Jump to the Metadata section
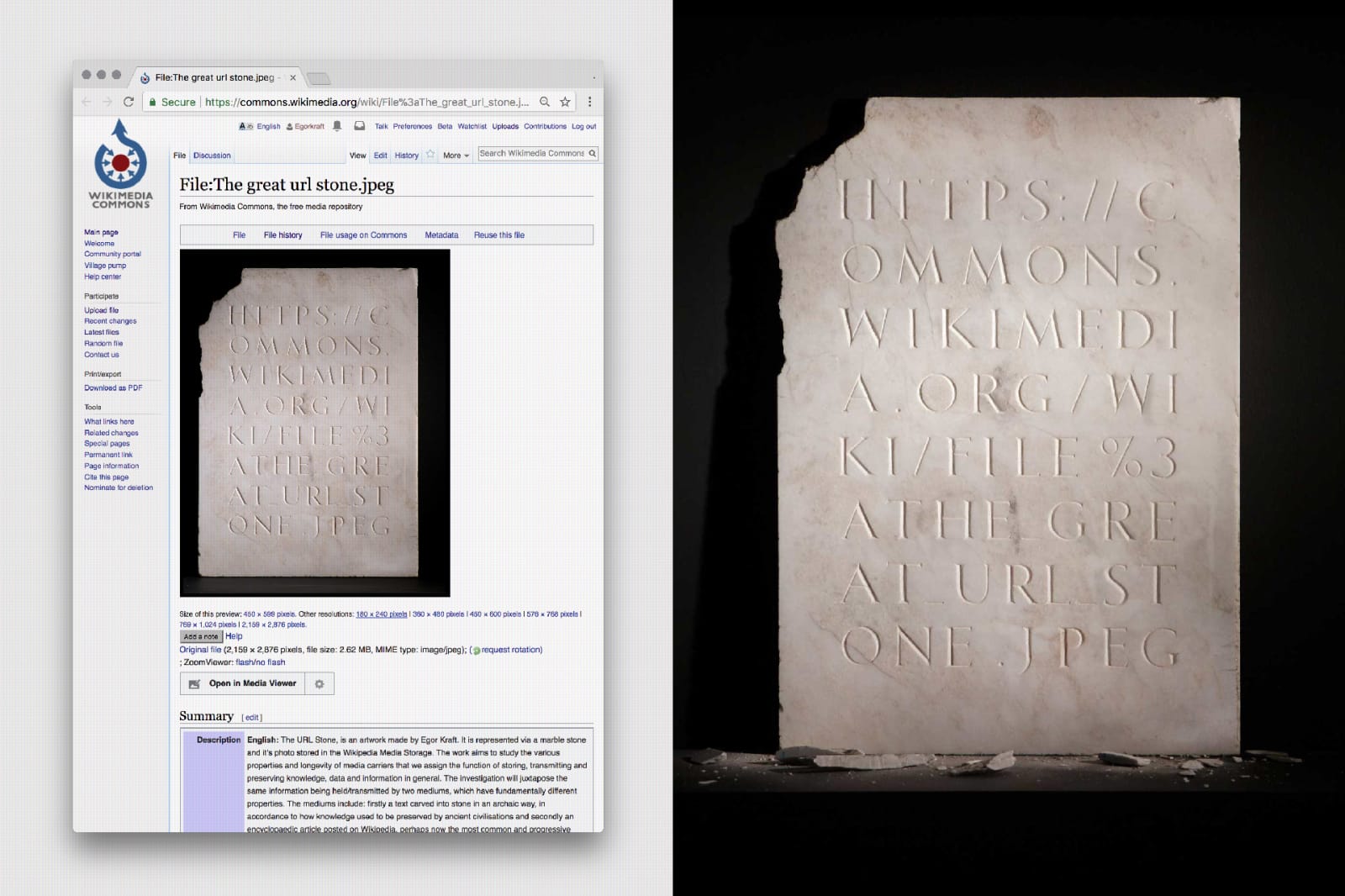This screenshot has height=896, width=1345. (441, 235)
